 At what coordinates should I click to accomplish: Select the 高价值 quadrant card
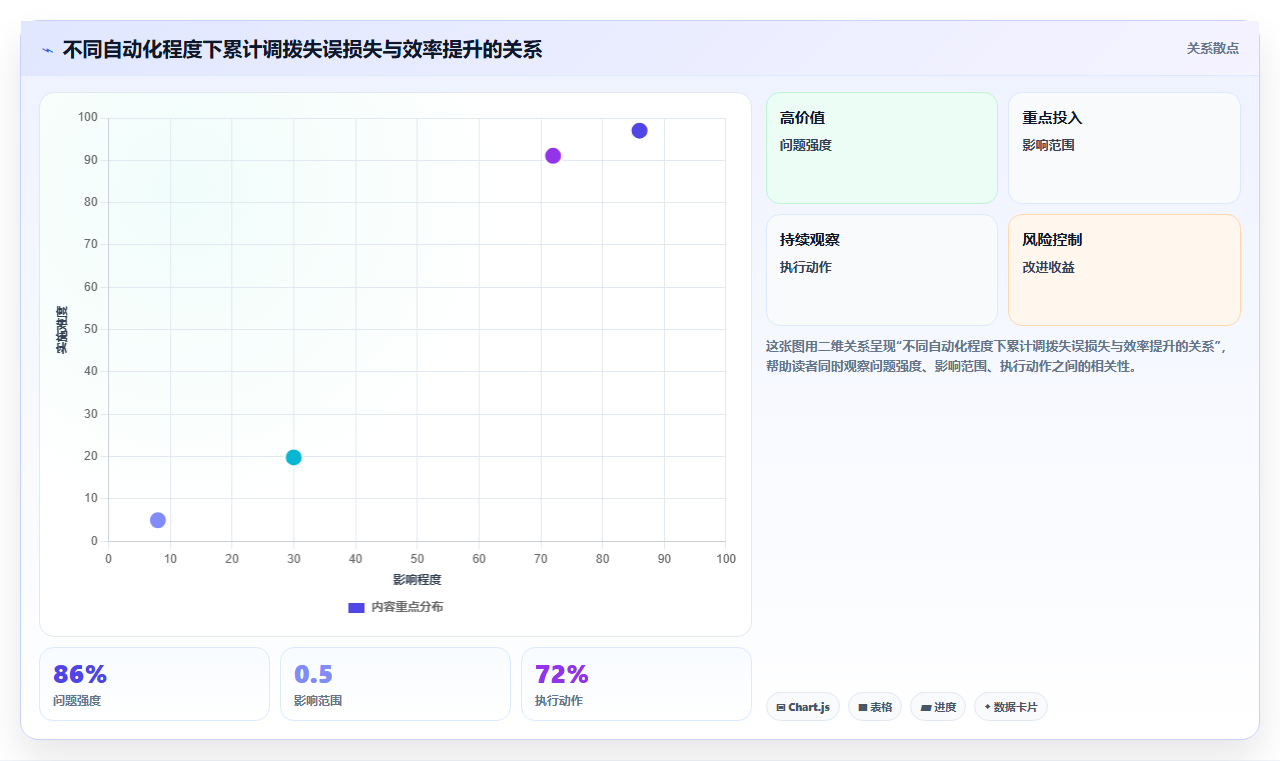tap(882, 148)
